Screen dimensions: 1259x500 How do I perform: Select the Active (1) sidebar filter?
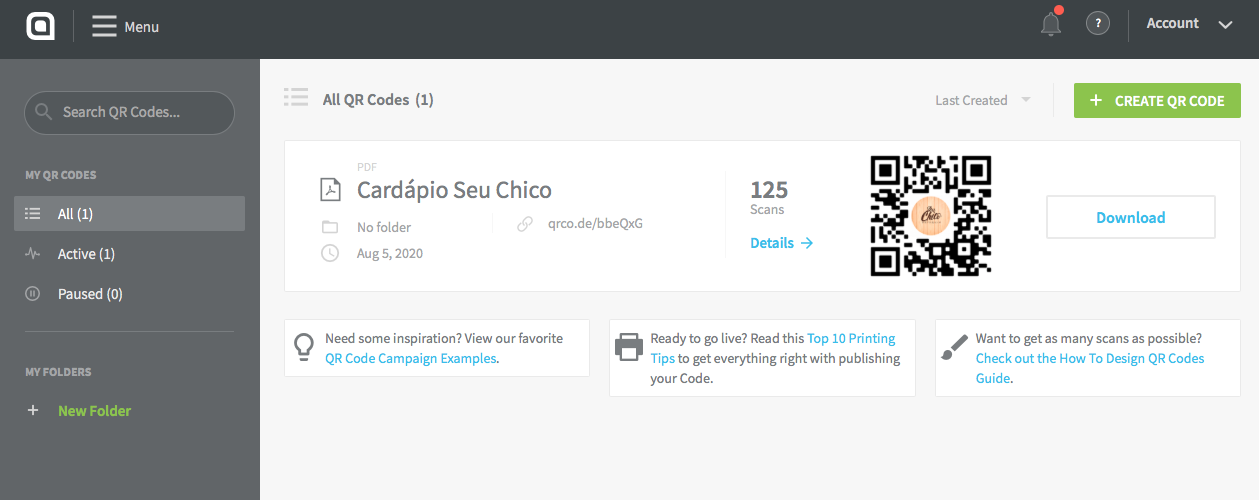(x=129, y=254)
